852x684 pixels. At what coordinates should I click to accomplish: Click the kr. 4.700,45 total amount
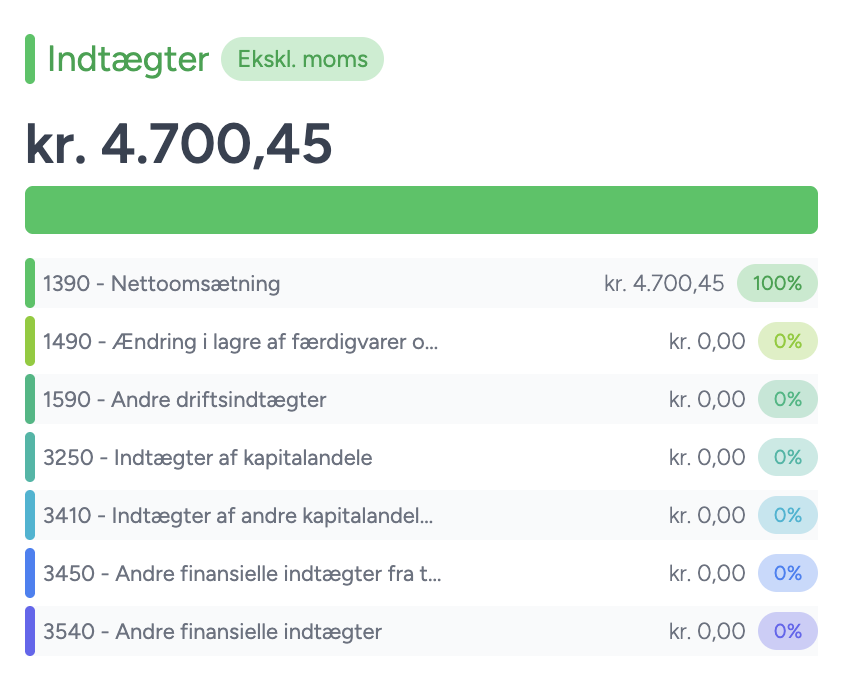pos(178,144)
